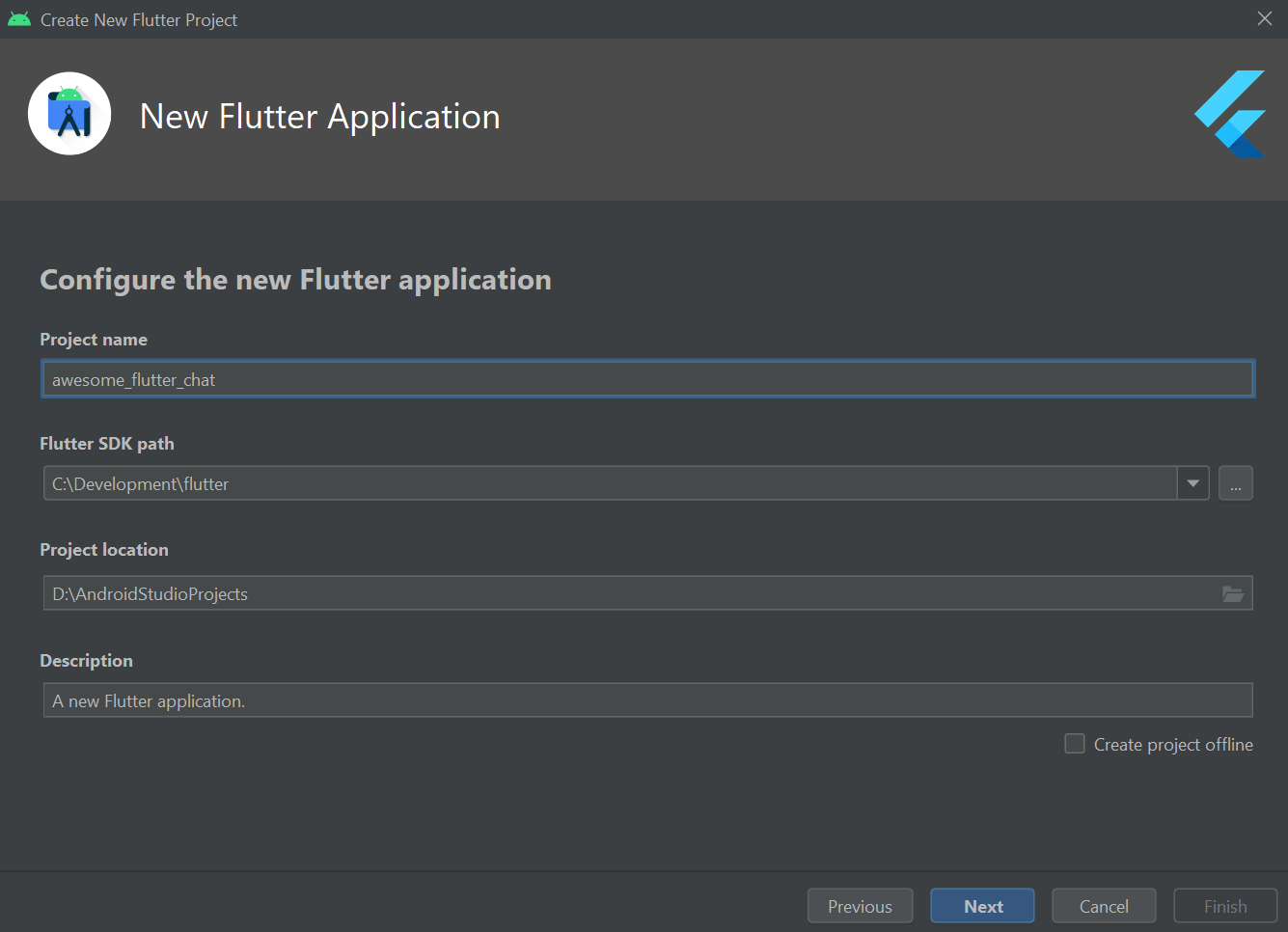Click the Android Studio logo icon
The image size is (1288, 932).
(x=69, y=114)
